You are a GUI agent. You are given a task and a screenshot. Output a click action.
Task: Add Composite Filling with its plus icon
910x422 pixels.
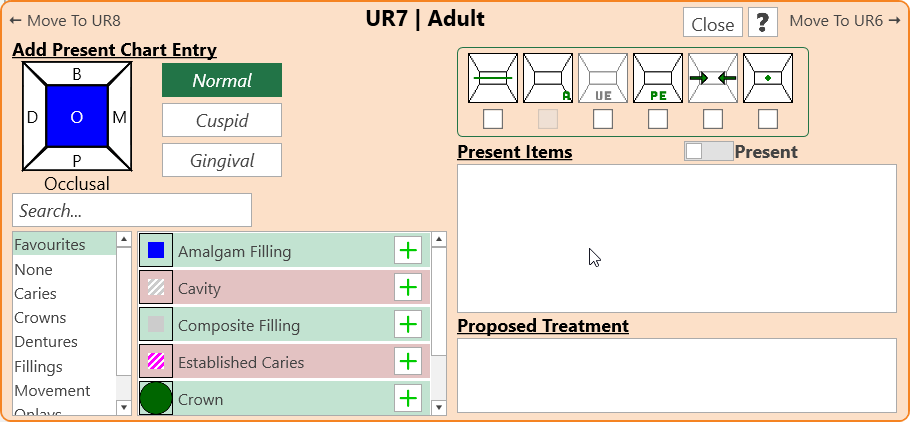[x=408, y=325]
